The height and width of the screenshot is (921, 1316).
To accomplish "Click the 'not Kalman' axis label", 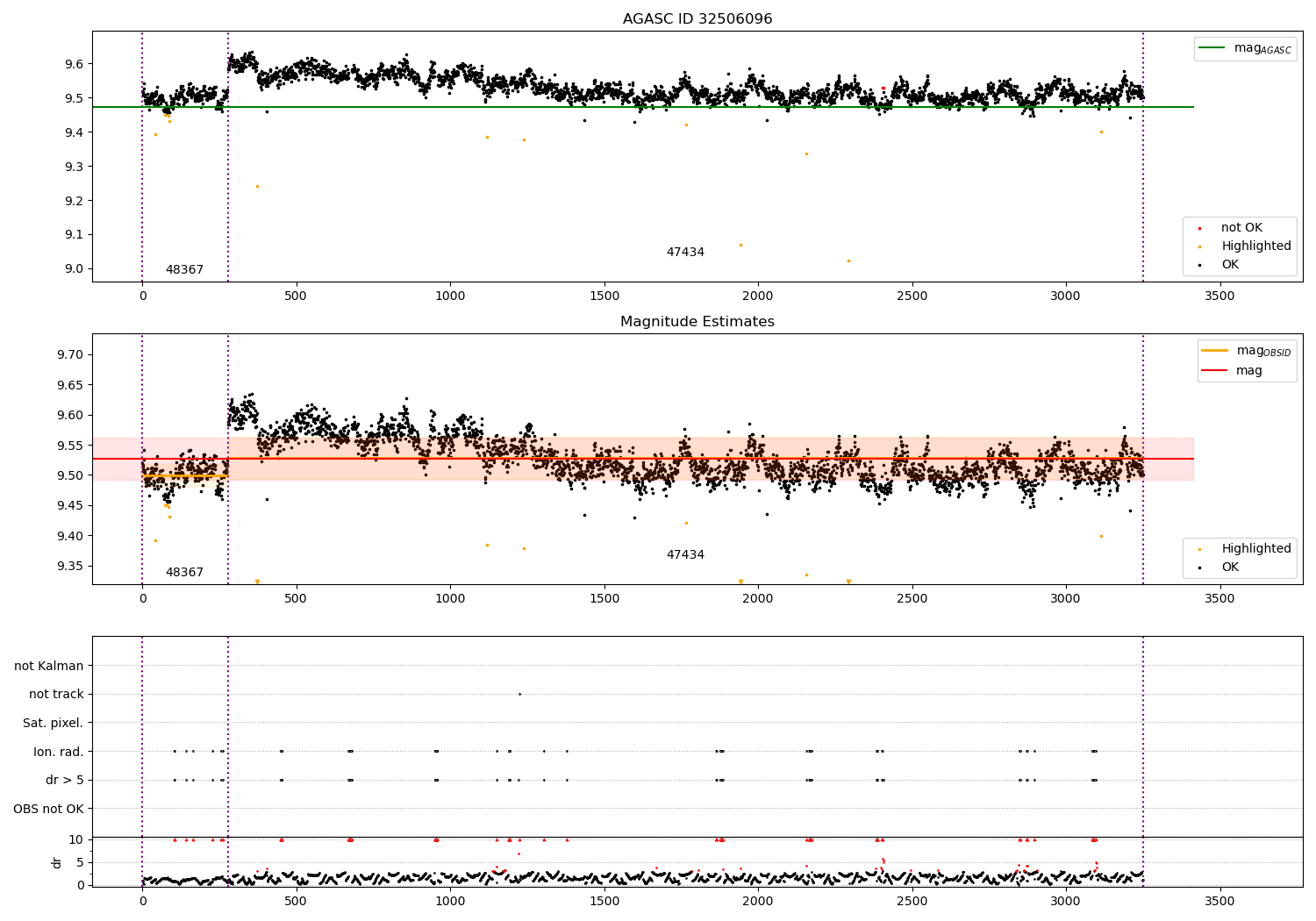I will tap(49, 667).
